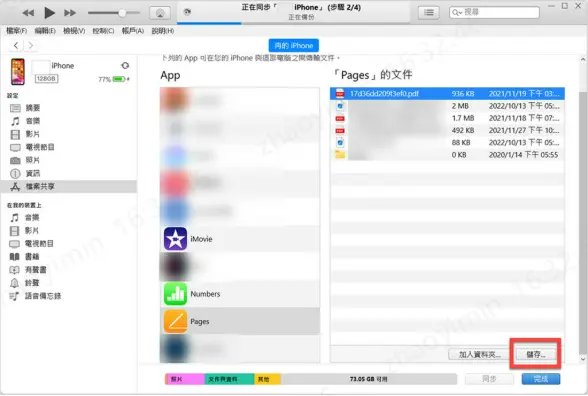
Task: Select the 492 KB PDF row
Action: click(447, 130)
